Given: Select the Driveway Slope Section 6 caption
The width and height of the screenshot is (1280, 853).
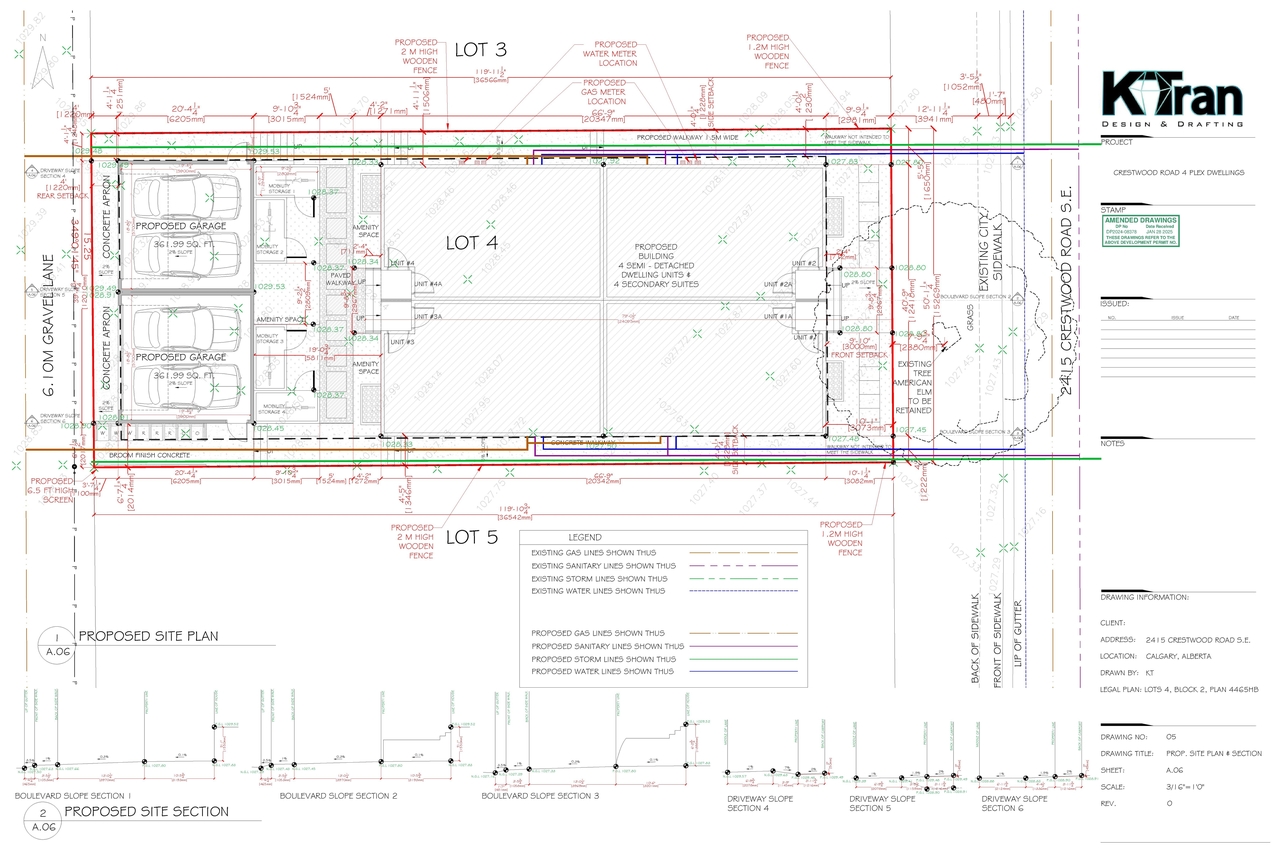Looking at the screenshot, I should coord(1015,803).
